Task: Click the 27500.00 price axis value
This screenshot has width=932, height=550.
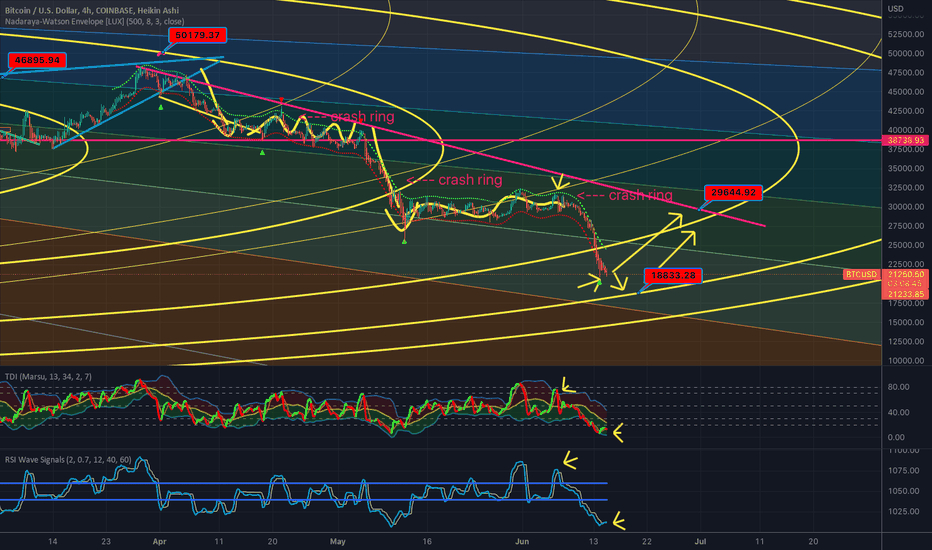Action: (x=906, y=226)
